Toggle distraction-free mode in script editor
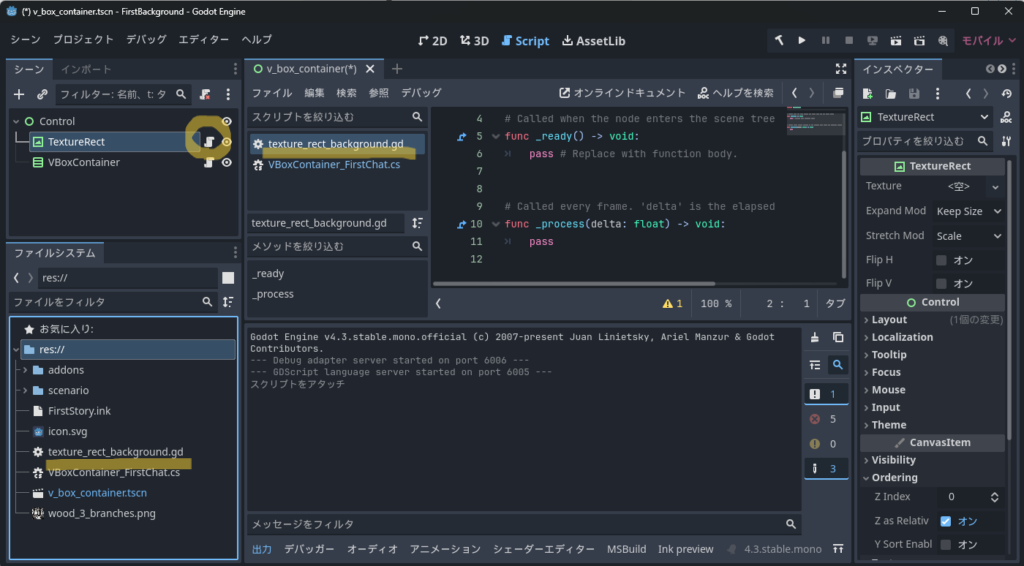Viewport: 1024px width, 566px height. tap(841, 69)
